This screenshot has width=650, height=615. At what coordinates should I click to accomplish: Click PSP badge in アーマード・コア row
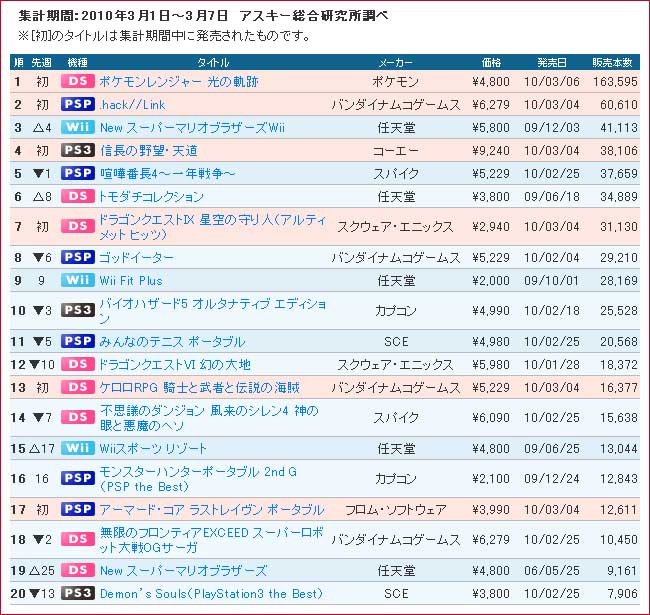[x=78, y=509]
